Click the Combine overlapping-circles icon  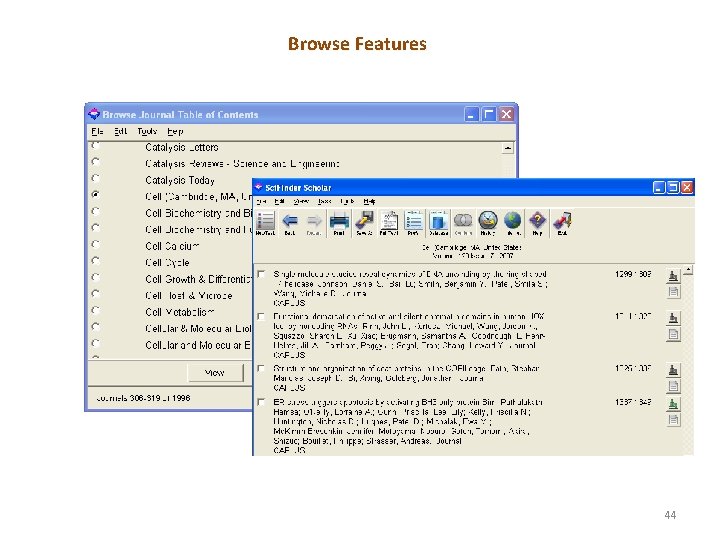click(463, 223)
